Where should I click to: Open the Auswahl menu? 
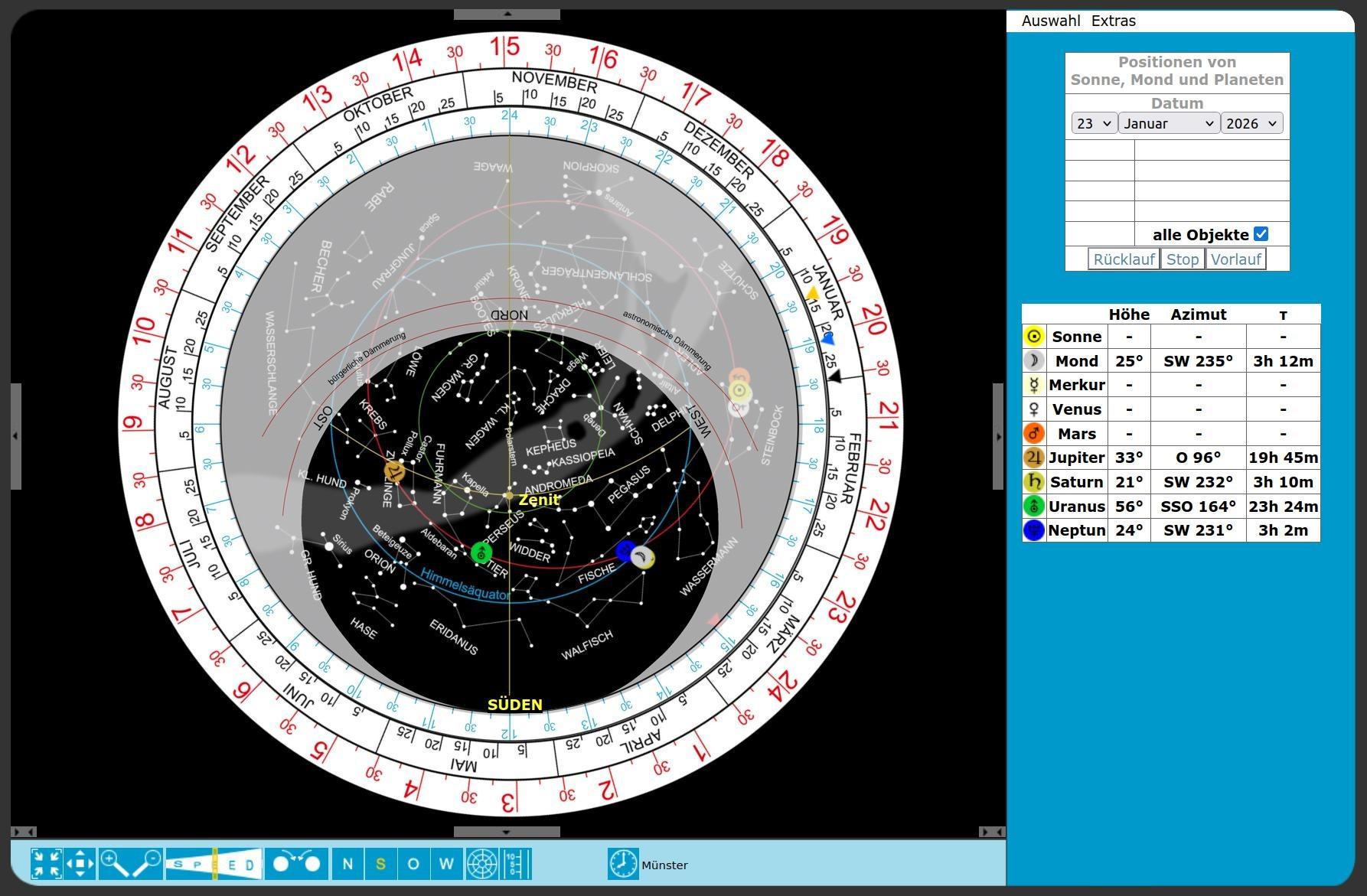point(1051,21)
